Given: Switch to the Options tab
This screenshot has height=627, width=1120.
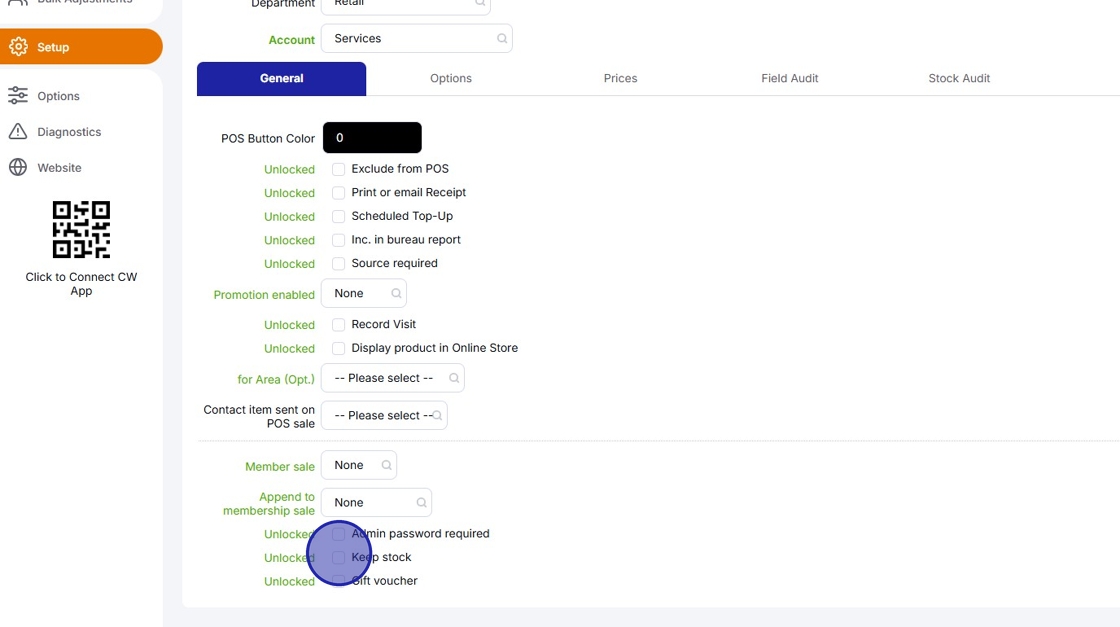Looking at the screenshot, I should (x=451, y=79).
